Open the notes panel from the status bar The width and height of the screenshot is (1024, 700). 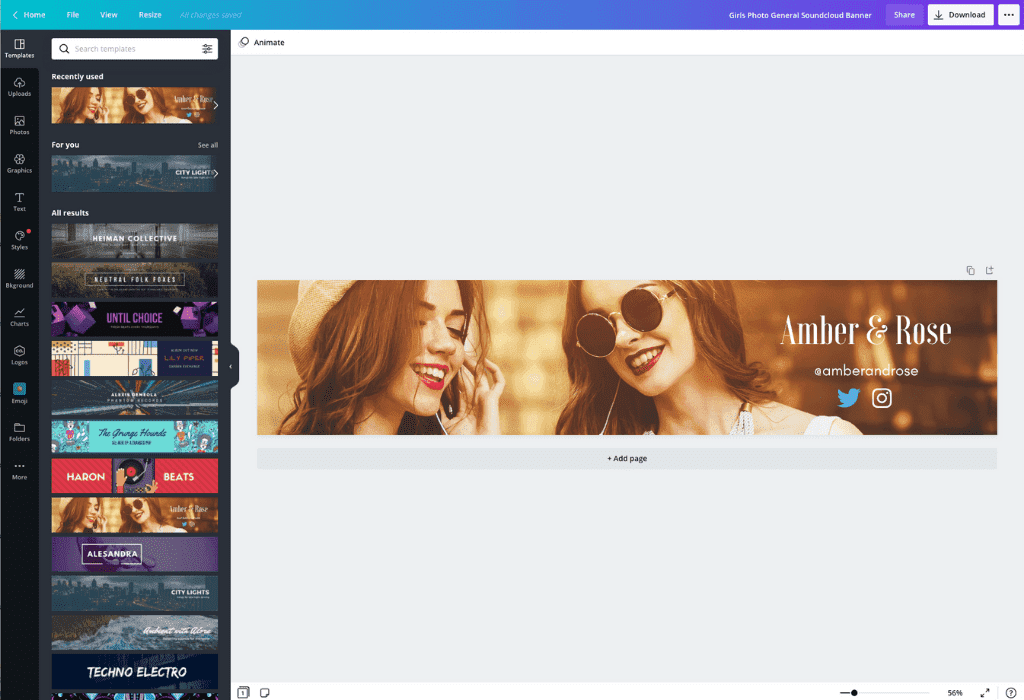click(x=262, y=691)
